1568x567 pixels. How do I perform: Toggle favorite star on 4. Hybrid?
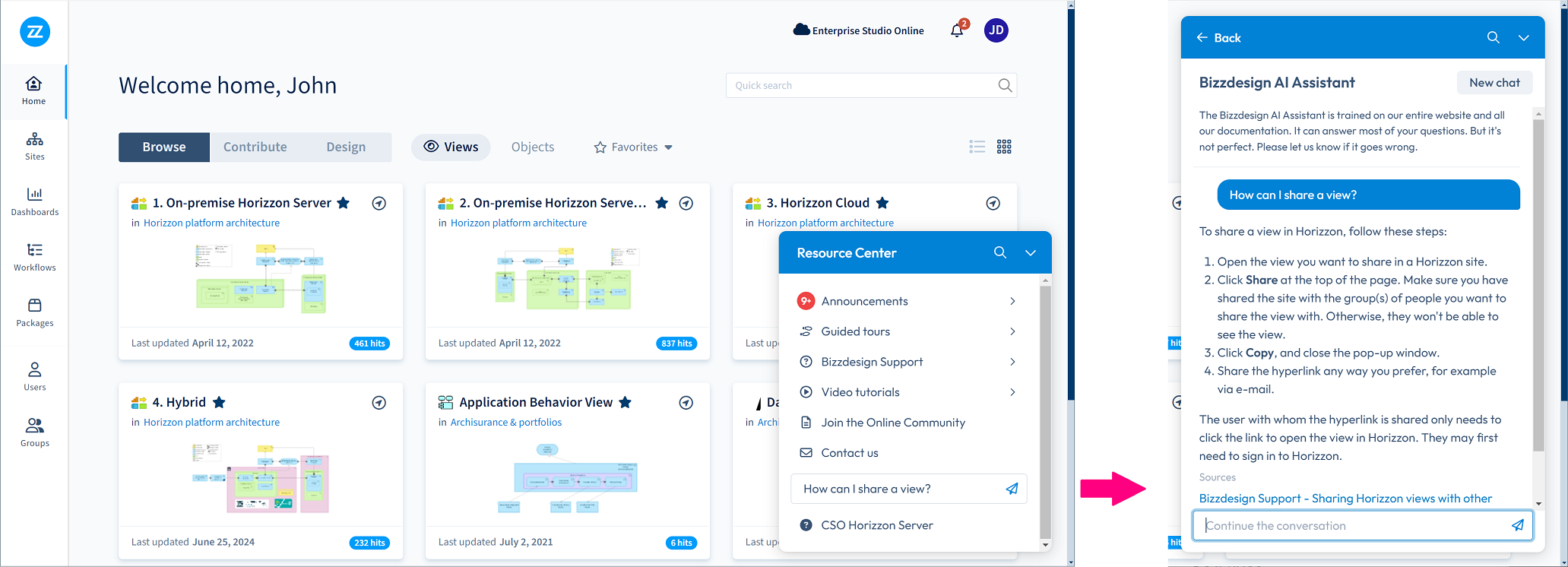(219, 402)
